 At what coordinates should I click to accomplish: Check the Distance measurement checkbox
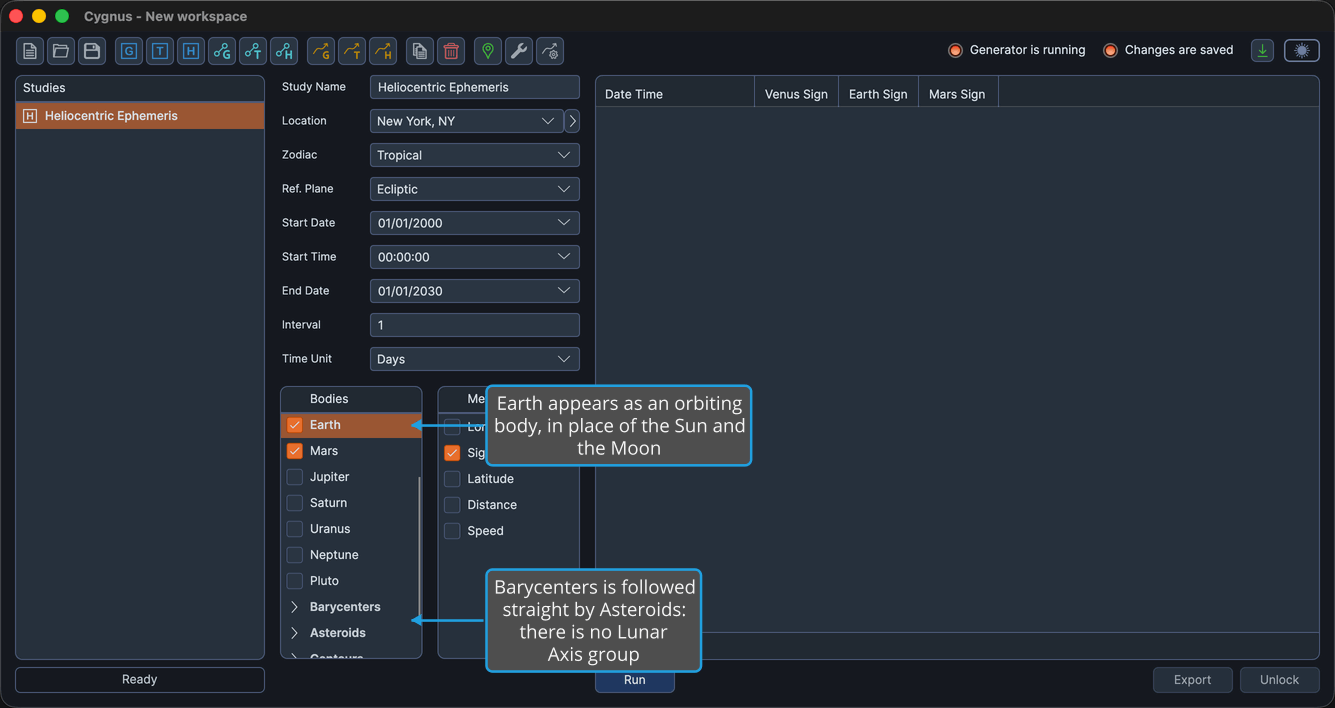pos(452,505)
